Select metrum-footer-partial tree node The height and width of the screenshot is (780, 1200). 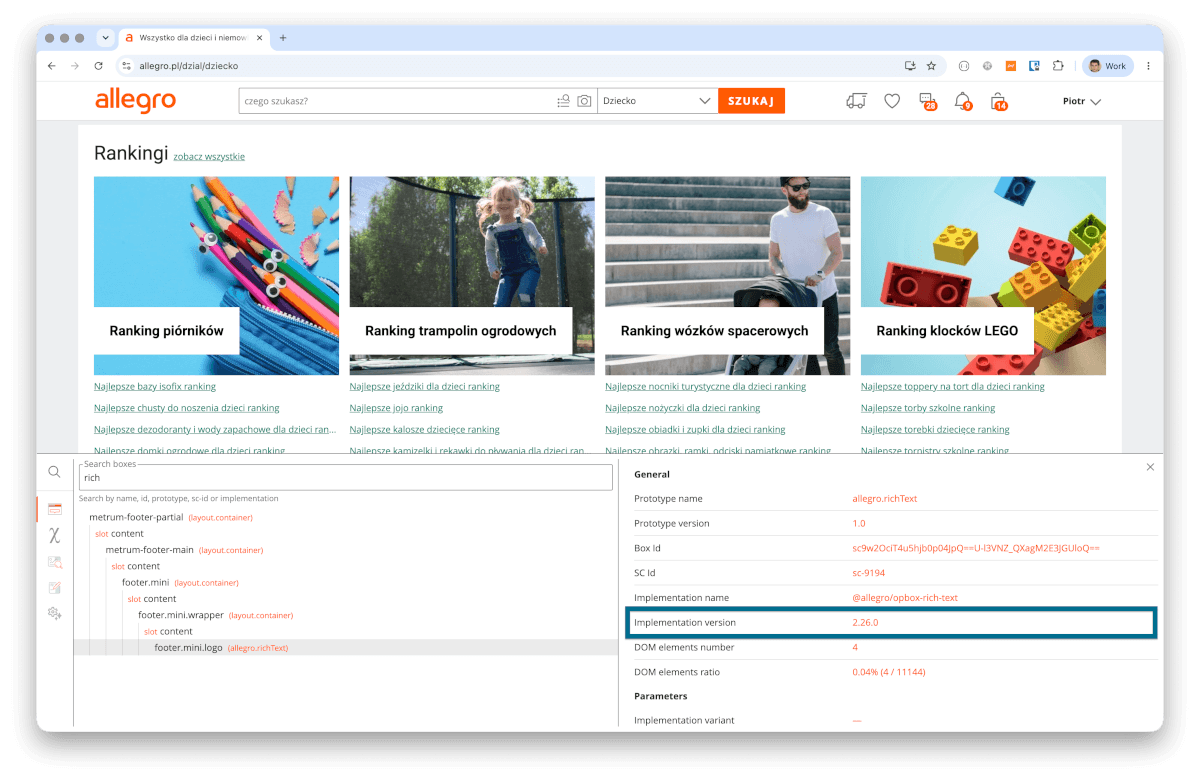click(136, 517)
